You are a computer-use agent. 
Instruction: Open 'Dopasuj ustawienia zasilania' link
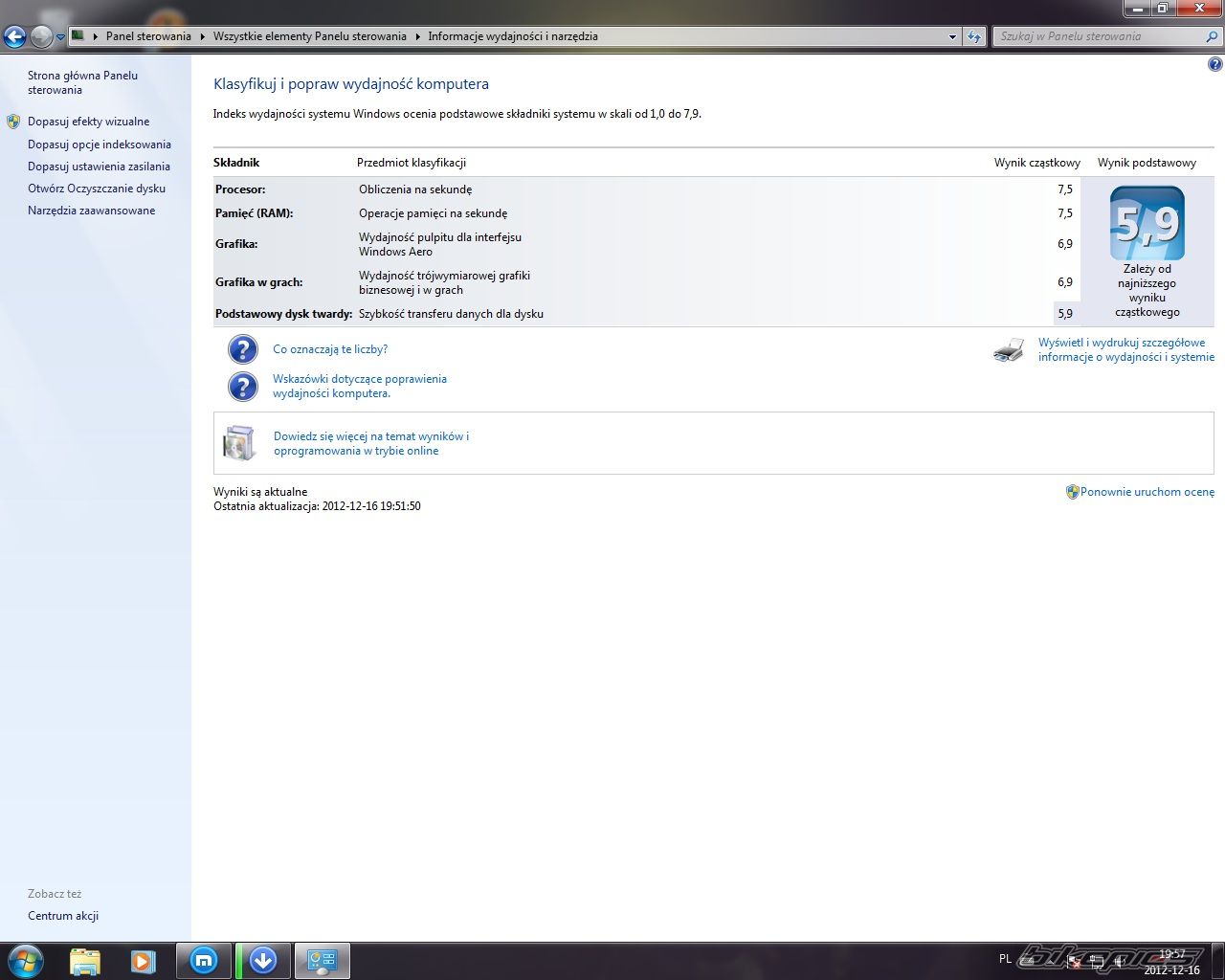99,167
